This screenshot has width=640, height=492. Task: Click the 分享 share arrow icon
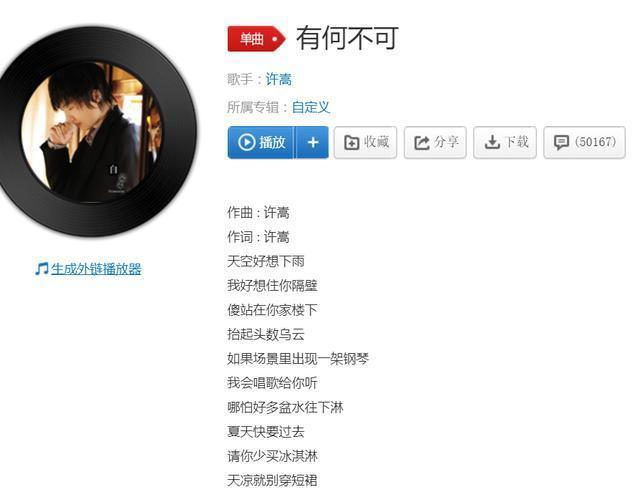pyautogui.click(x=422, y=142)
